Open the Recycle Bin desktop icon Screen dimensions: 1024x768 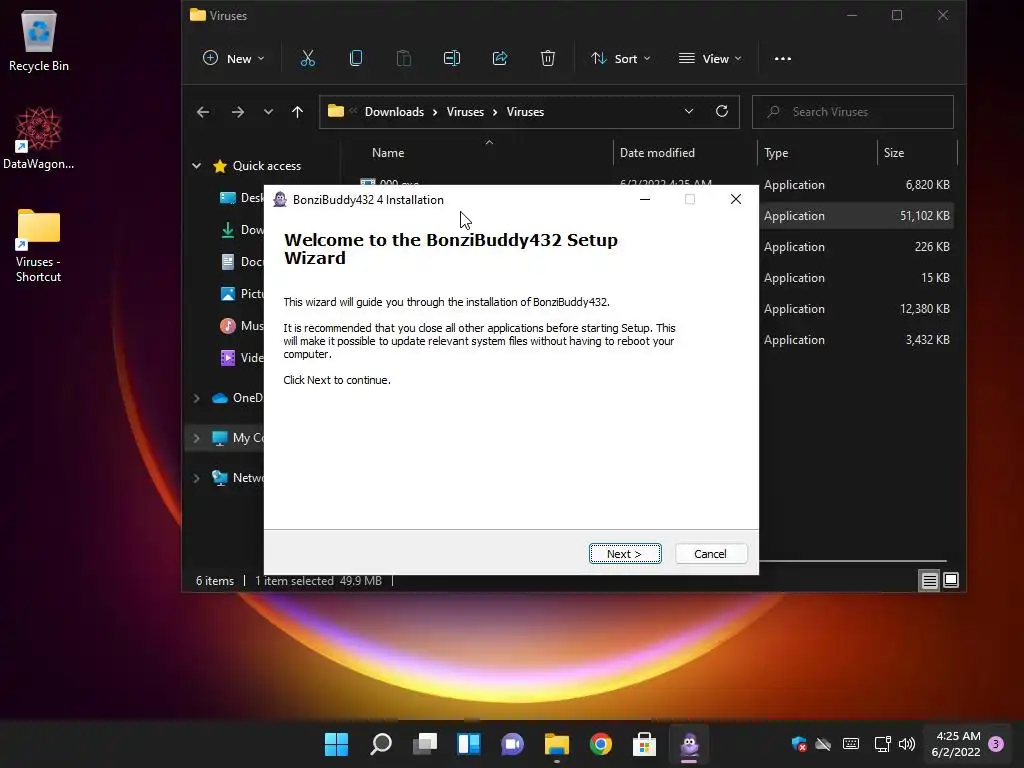39,40
